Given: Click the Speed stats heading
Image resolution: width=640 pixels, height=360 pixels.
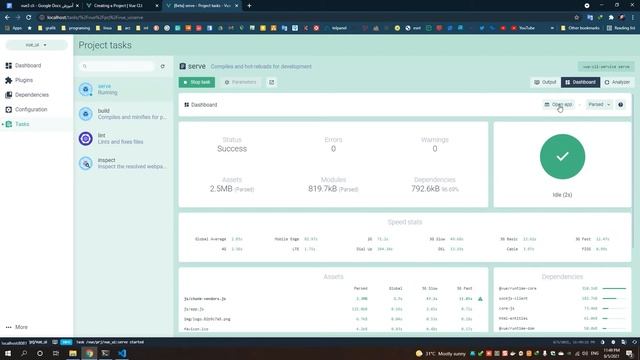Looking at the screenshot, I should [404, 222].
